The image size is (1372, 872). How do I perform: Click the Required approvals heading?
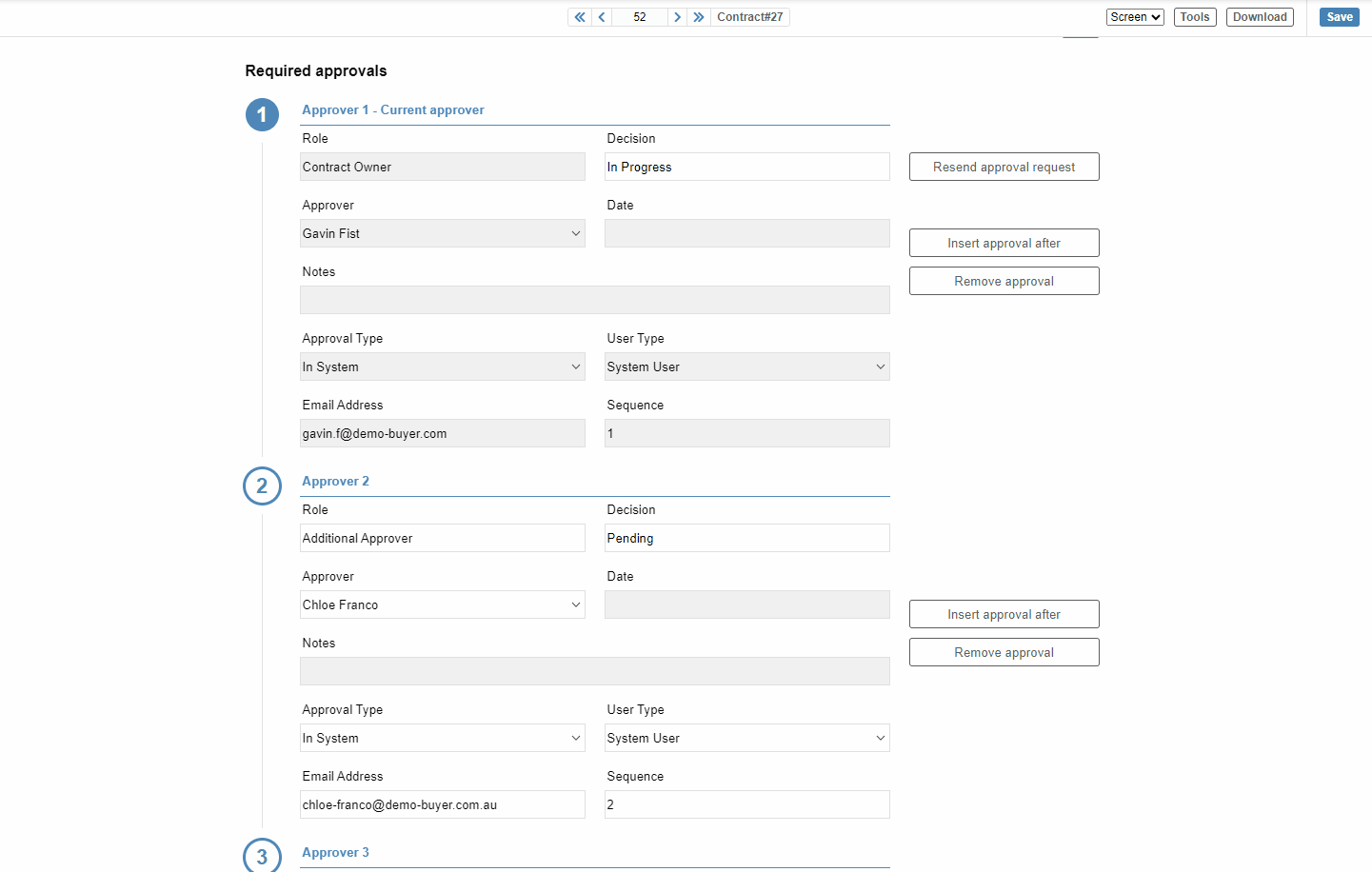pos(316,70)
